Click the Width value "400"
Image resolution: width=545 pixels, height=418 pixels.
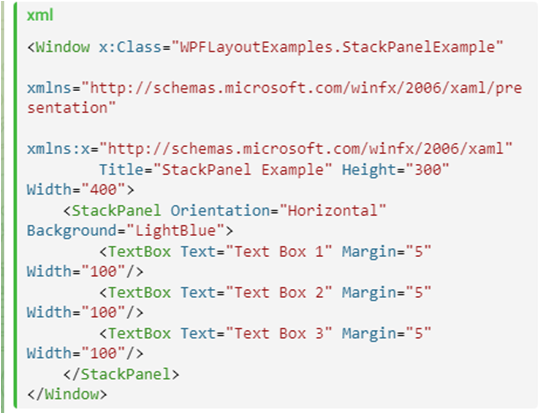point(103,190)
